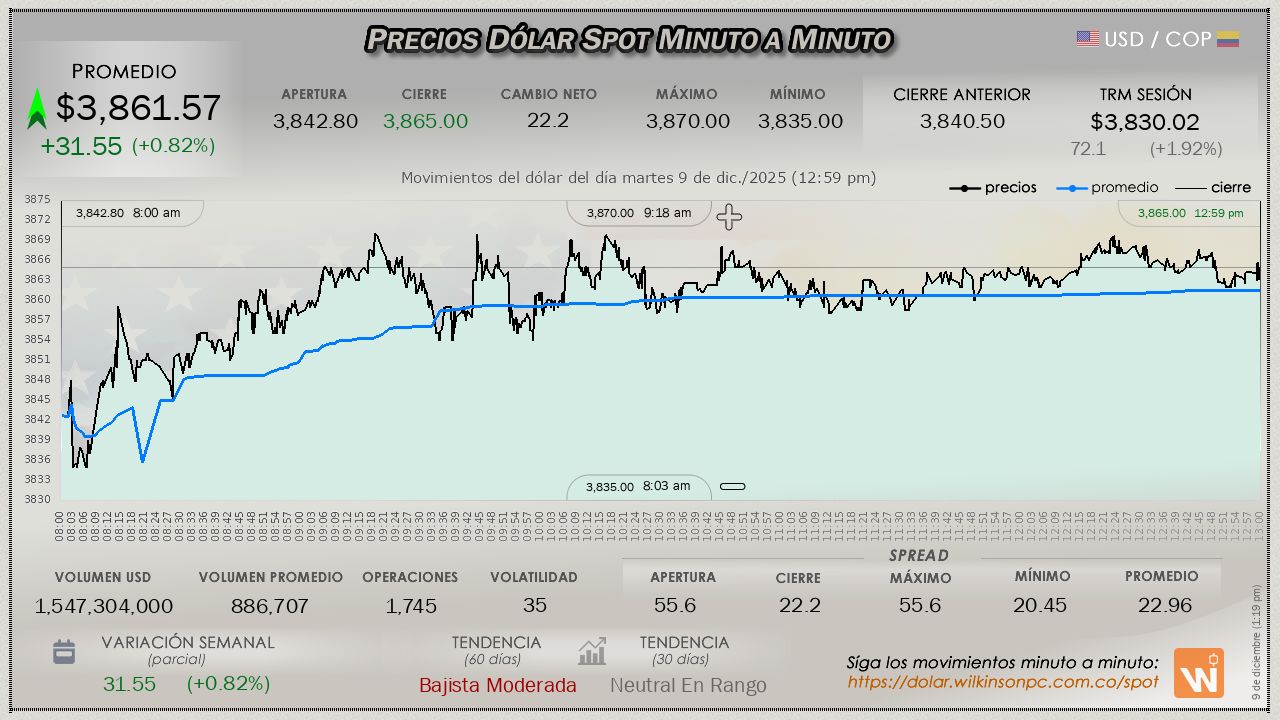Select the 3,835.00 8:03 am minimum marker
This screenshot has height=720, width=1280.
tap(638, 487)
